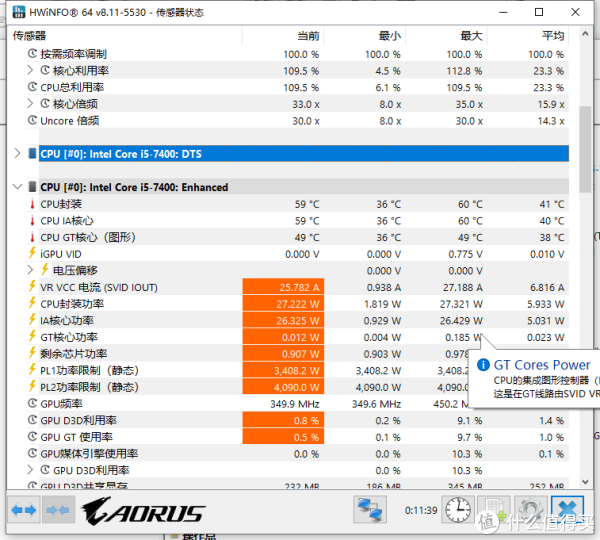Click the scrollbar up arrow
This screenshot has height=540, width=600.
pyautogui.click(x=585, y=34)
